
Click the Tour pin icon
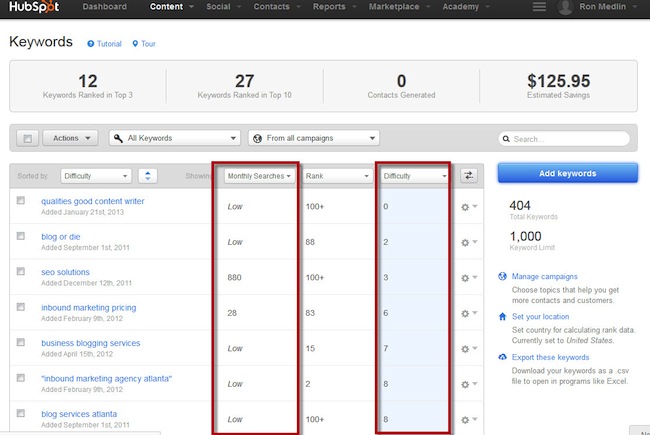[135, 44]
